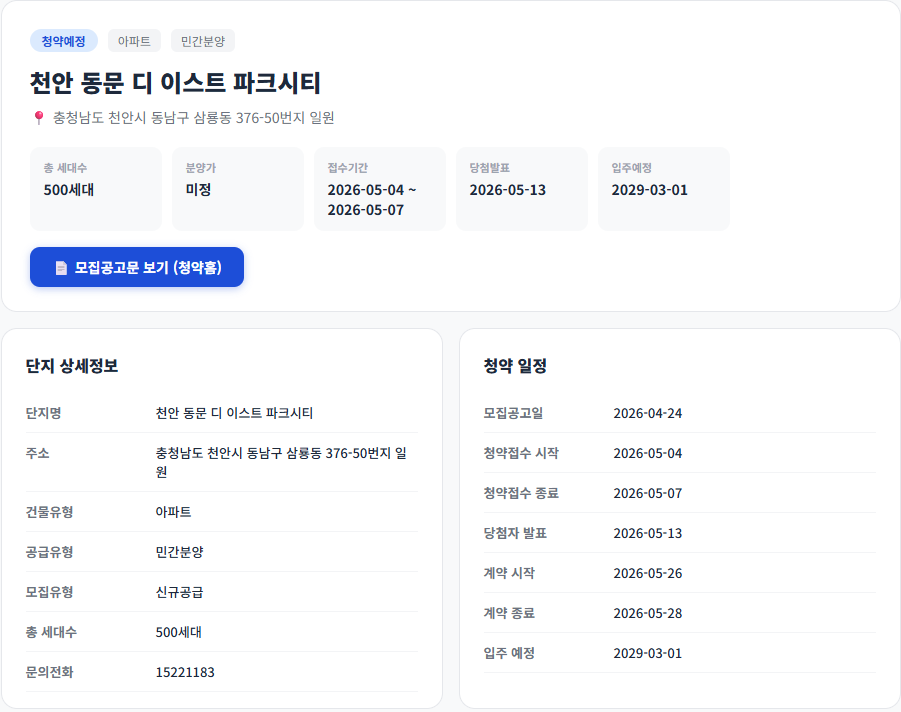Click the 입주예정 2029-03-01 card
This screenshot has width=901, height=712.
[663, 188]
